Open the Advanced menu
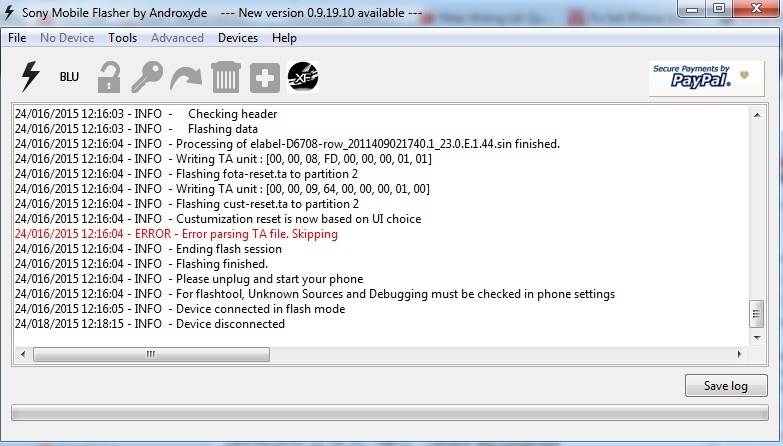The image size is (783, 446). (x=177, y=38)
